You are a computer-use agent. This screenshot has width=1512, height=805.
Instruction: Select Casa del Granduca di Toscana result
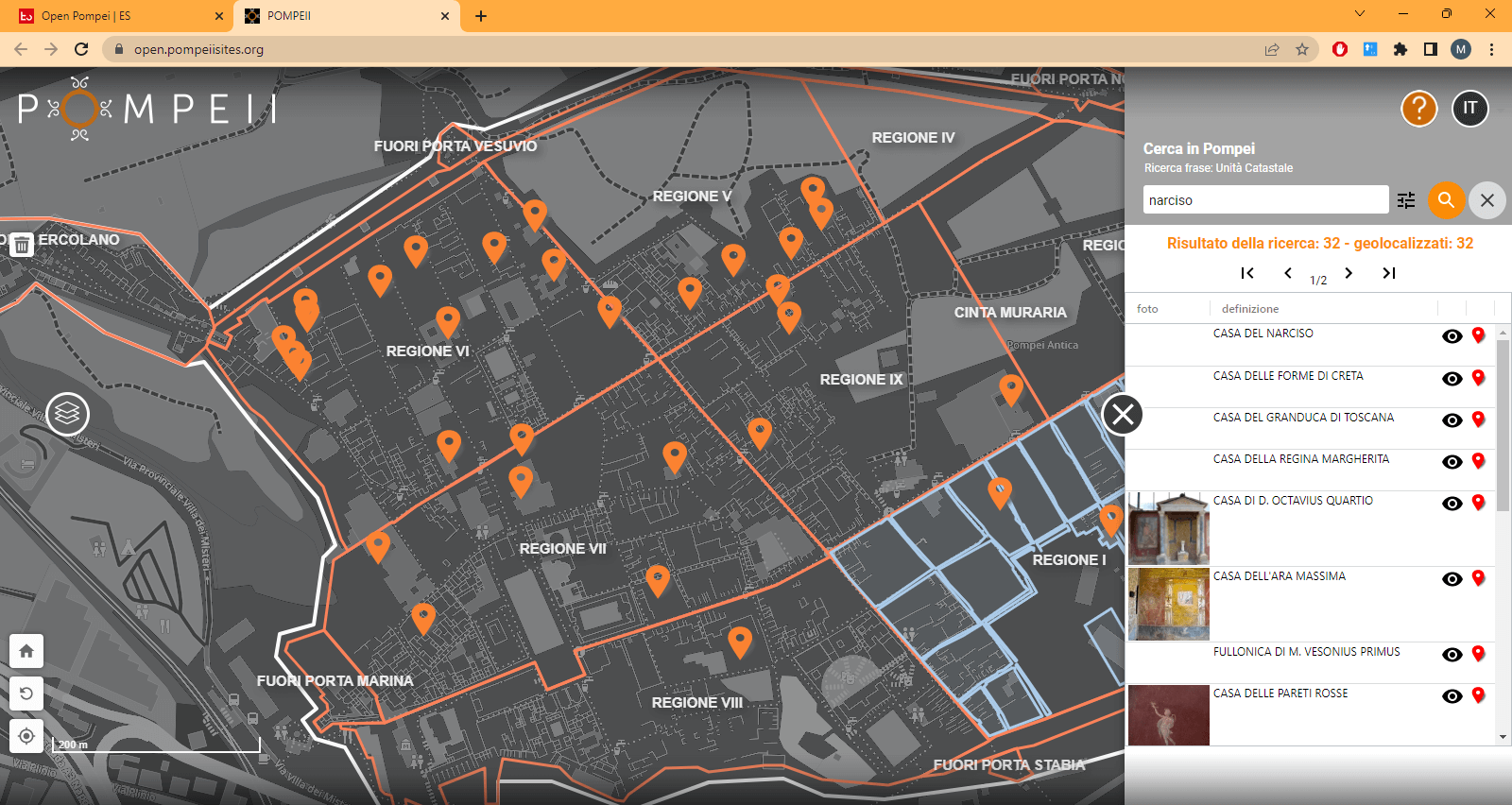point(1303,418)
